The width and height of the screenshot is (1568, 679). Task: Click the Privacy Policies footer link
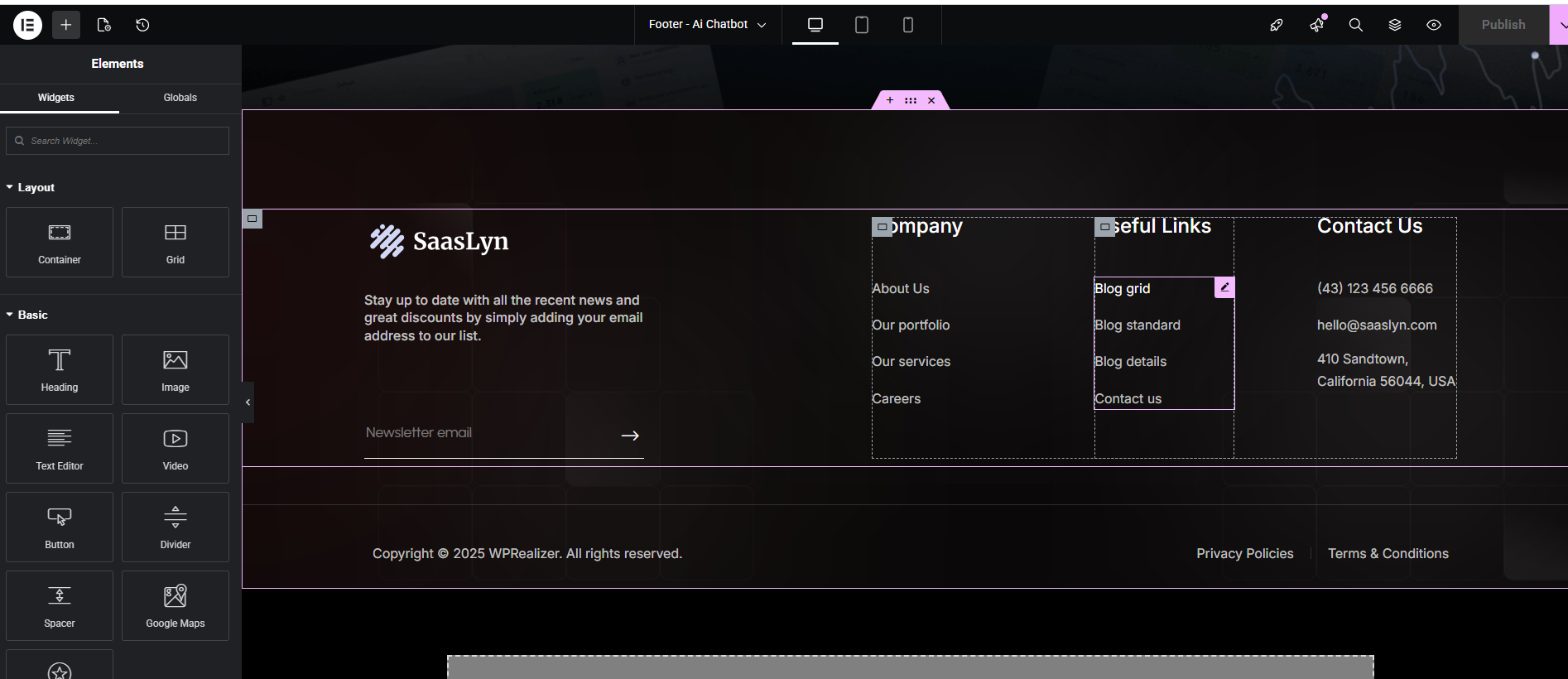1244,553
